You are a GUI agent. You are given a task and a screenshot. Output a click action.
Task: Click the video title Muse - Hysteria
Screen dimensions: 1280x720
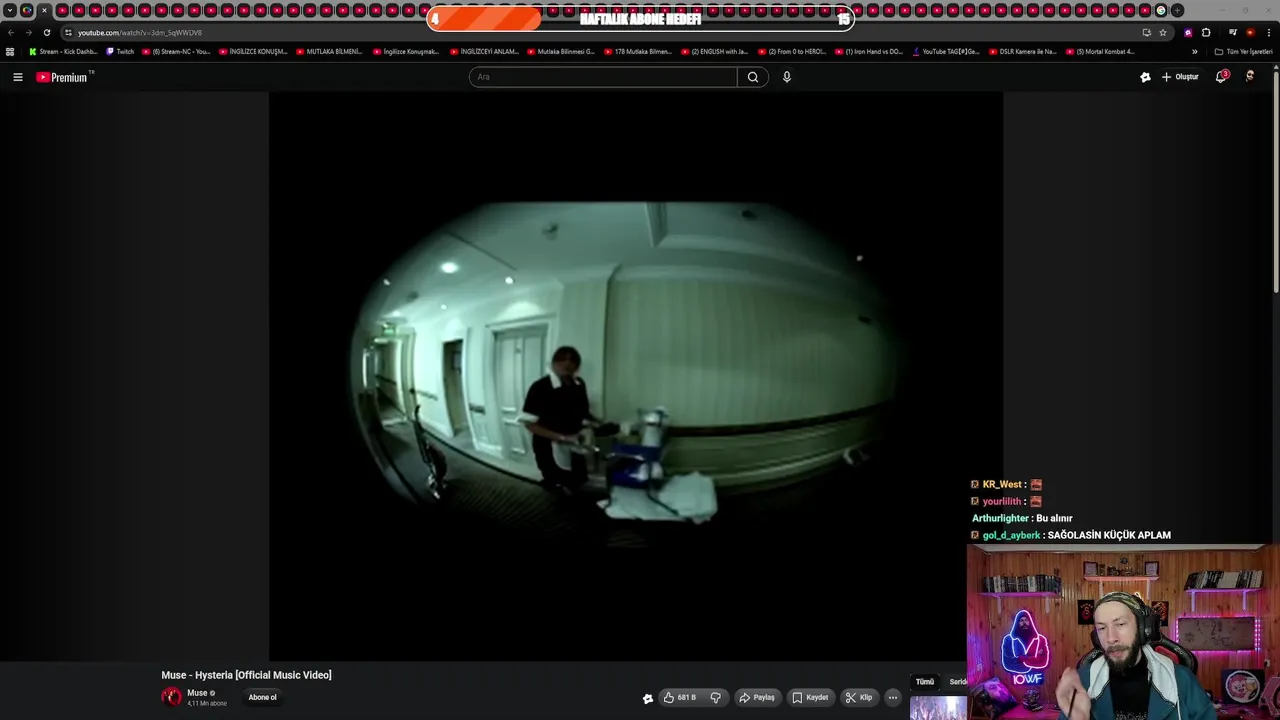(246, 675)
